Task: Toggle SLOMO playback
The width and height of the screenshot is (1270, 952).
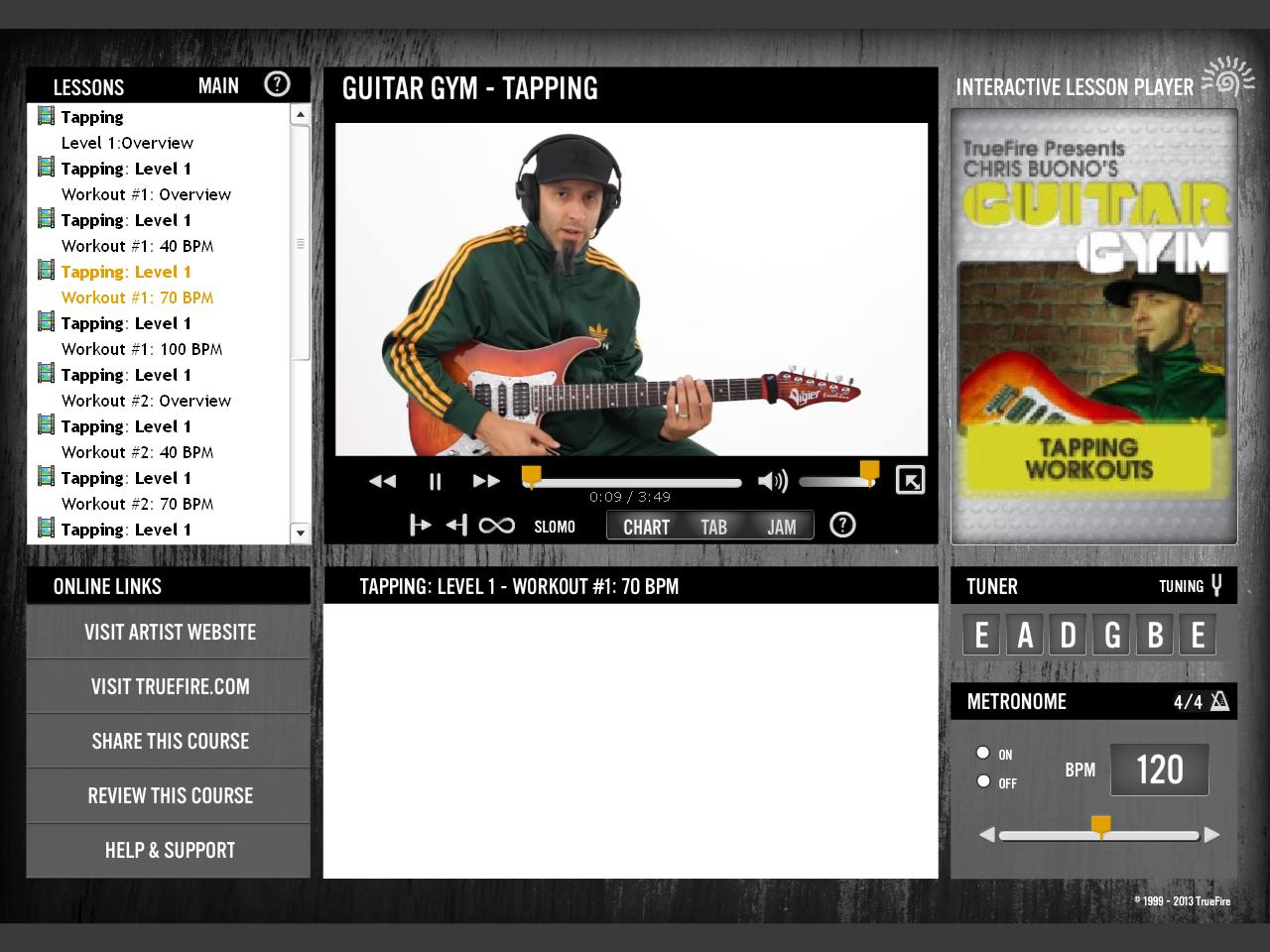Action: point(555,527)
